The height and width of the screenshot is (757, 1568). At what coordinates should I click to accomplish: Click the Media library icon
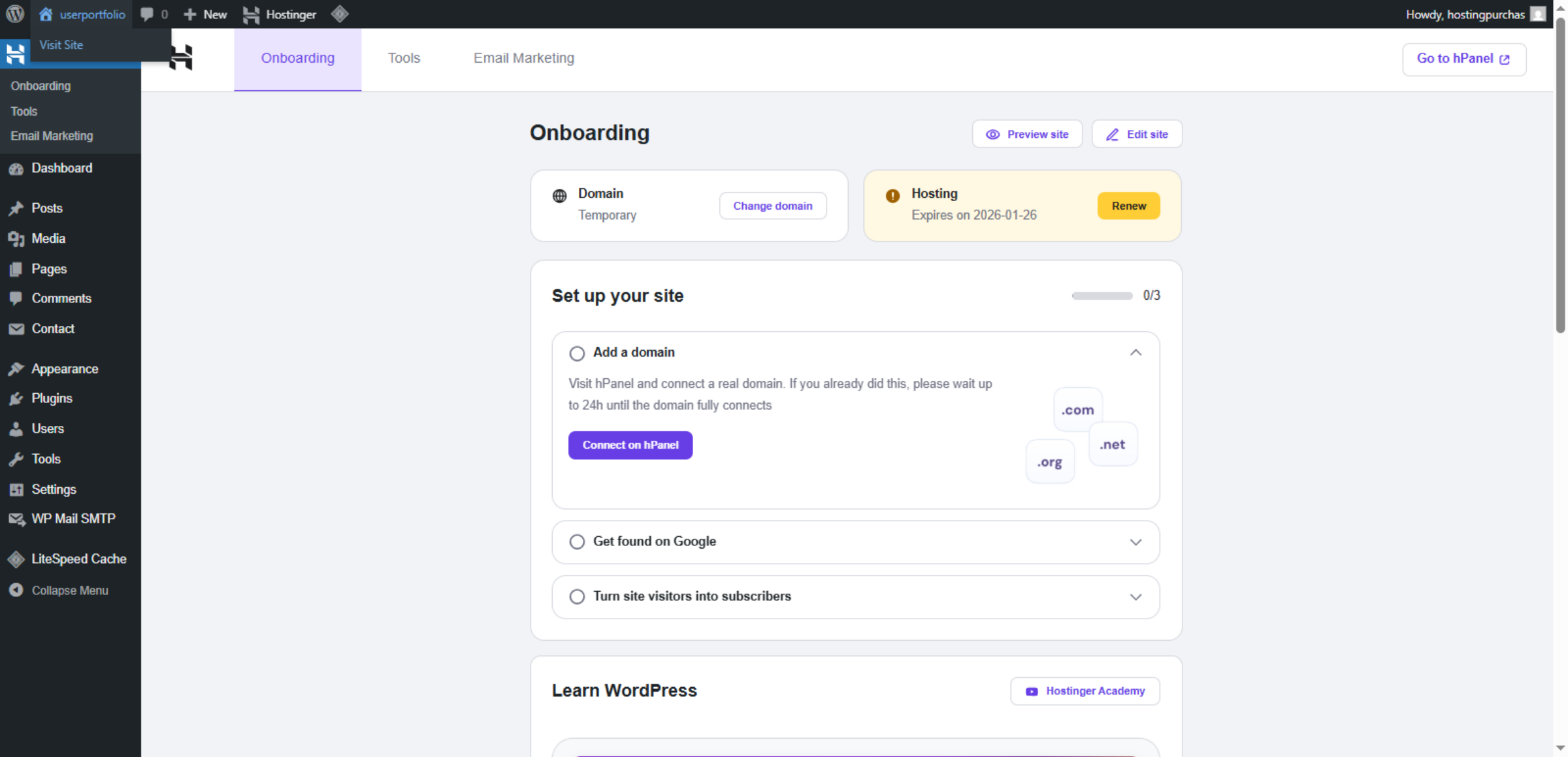pyautogui.click(x=16, y=238)
